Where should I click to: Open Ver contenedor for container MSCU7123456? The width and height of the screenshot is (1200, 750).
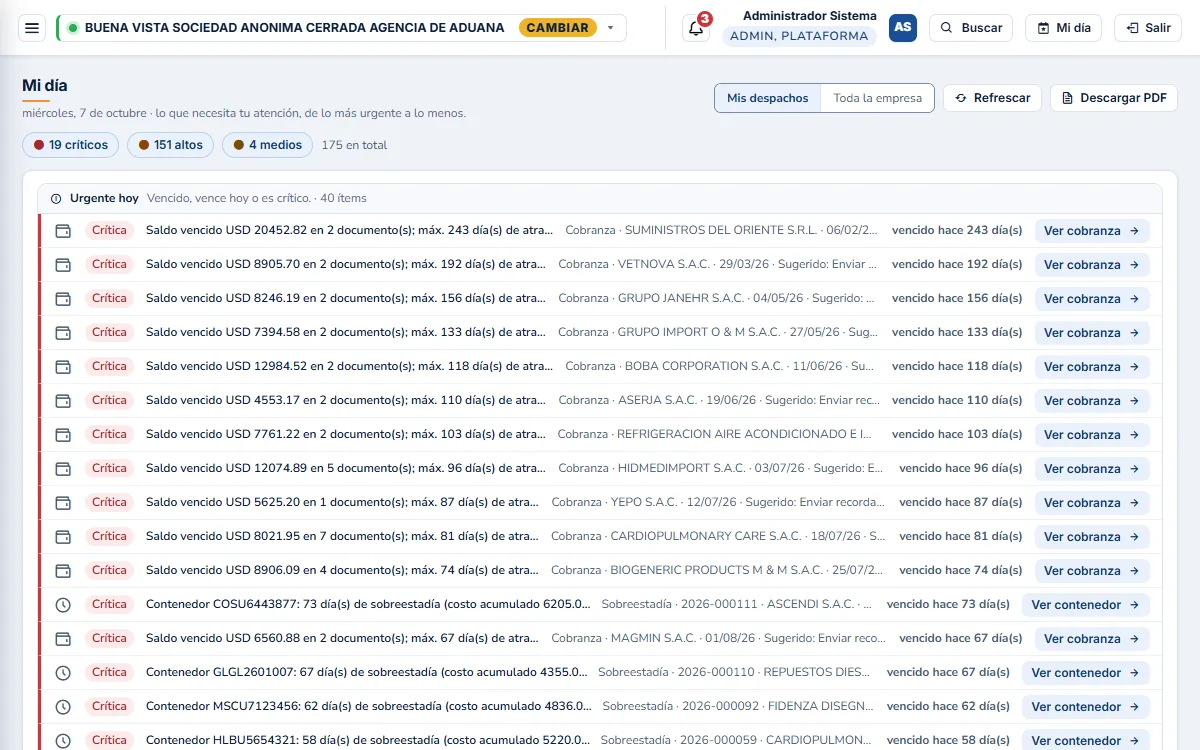[1086, 707]
